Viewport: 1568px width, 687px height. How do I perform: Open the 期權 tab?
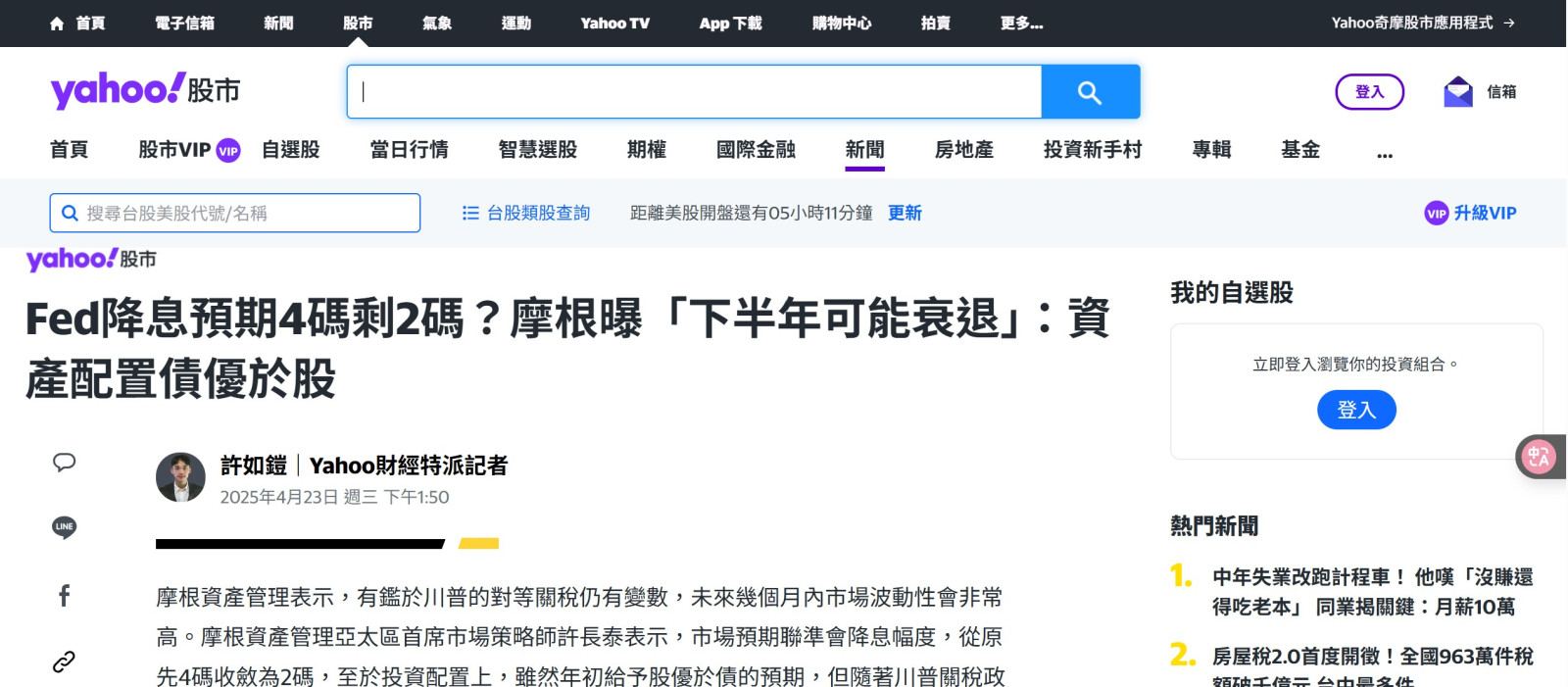point(647,150)
